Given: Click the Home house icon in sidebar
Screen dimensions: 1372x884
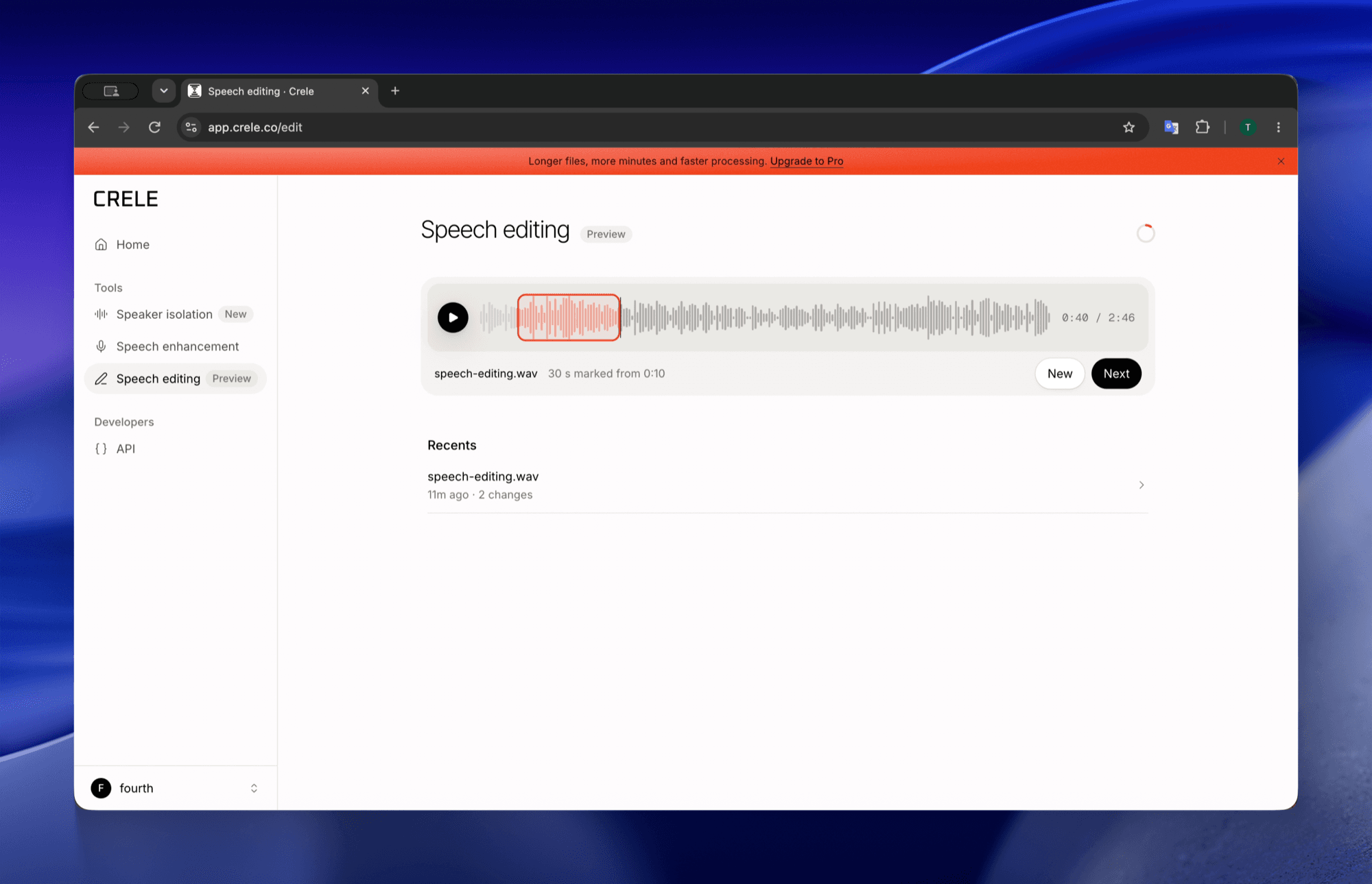Looking at the screenshot, I should [101, 245].
